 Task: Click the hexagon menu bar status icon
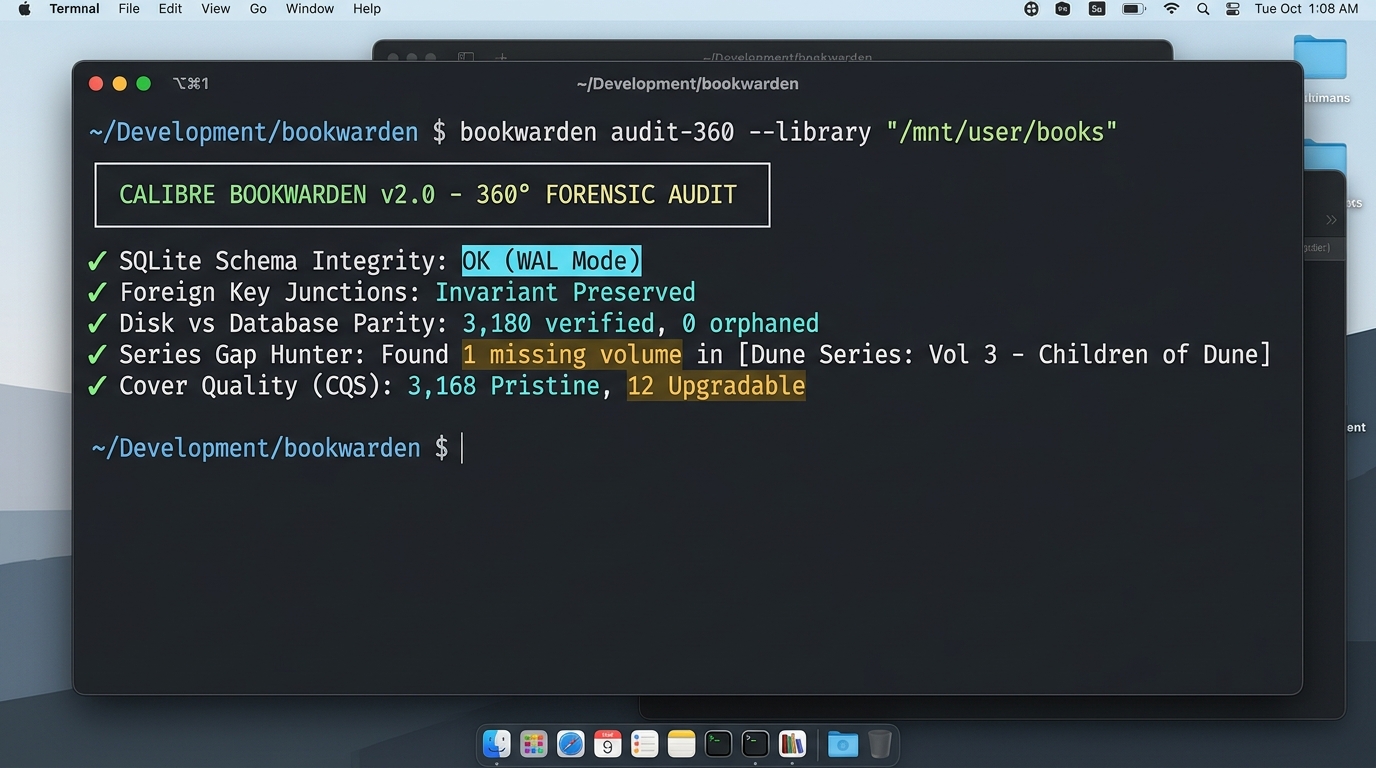(1062, 9)
